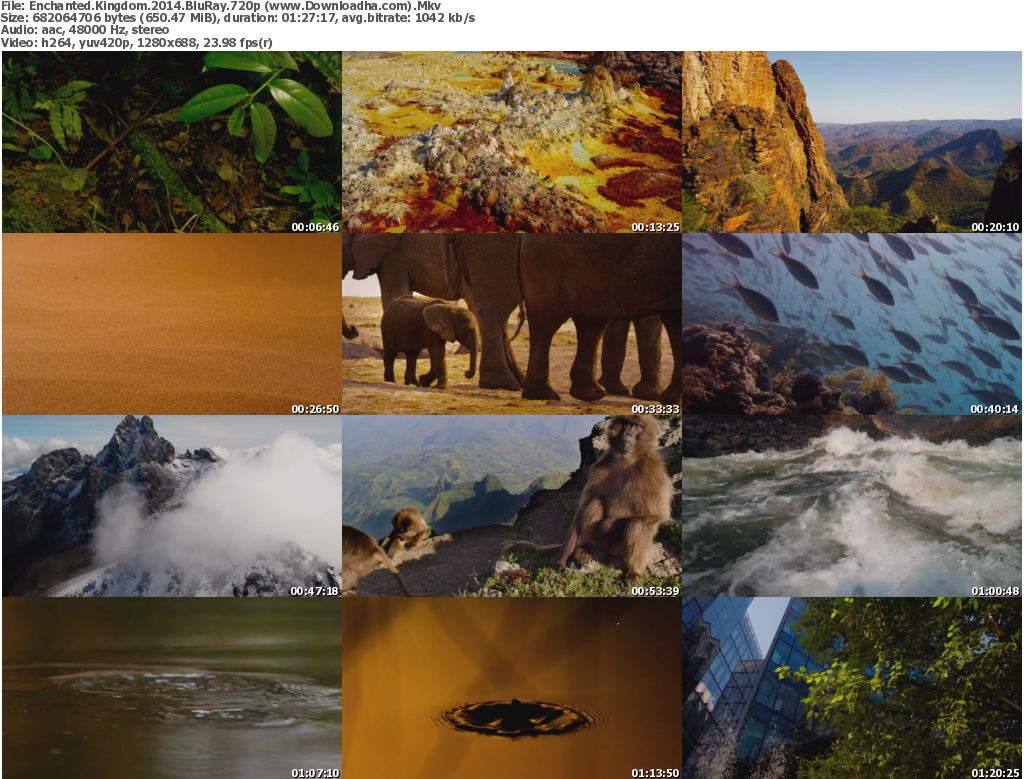
Task: Select the golden droplet frame at 01:13:50
Action: click(x=512, y=688)
